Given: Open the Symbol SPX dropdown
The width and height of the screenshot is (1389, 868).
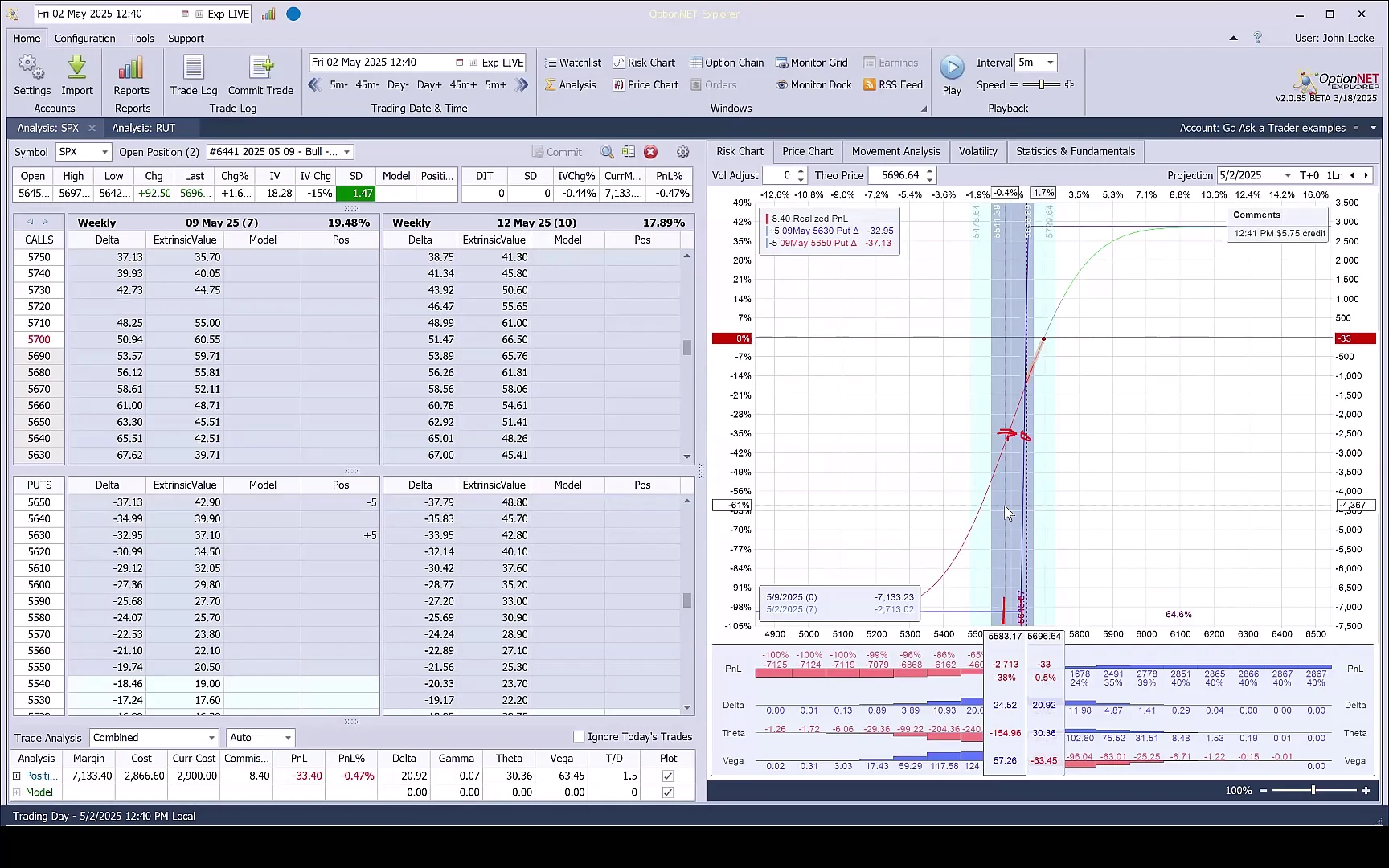Looking at the screenshot, I should click(x=104, y=152).
